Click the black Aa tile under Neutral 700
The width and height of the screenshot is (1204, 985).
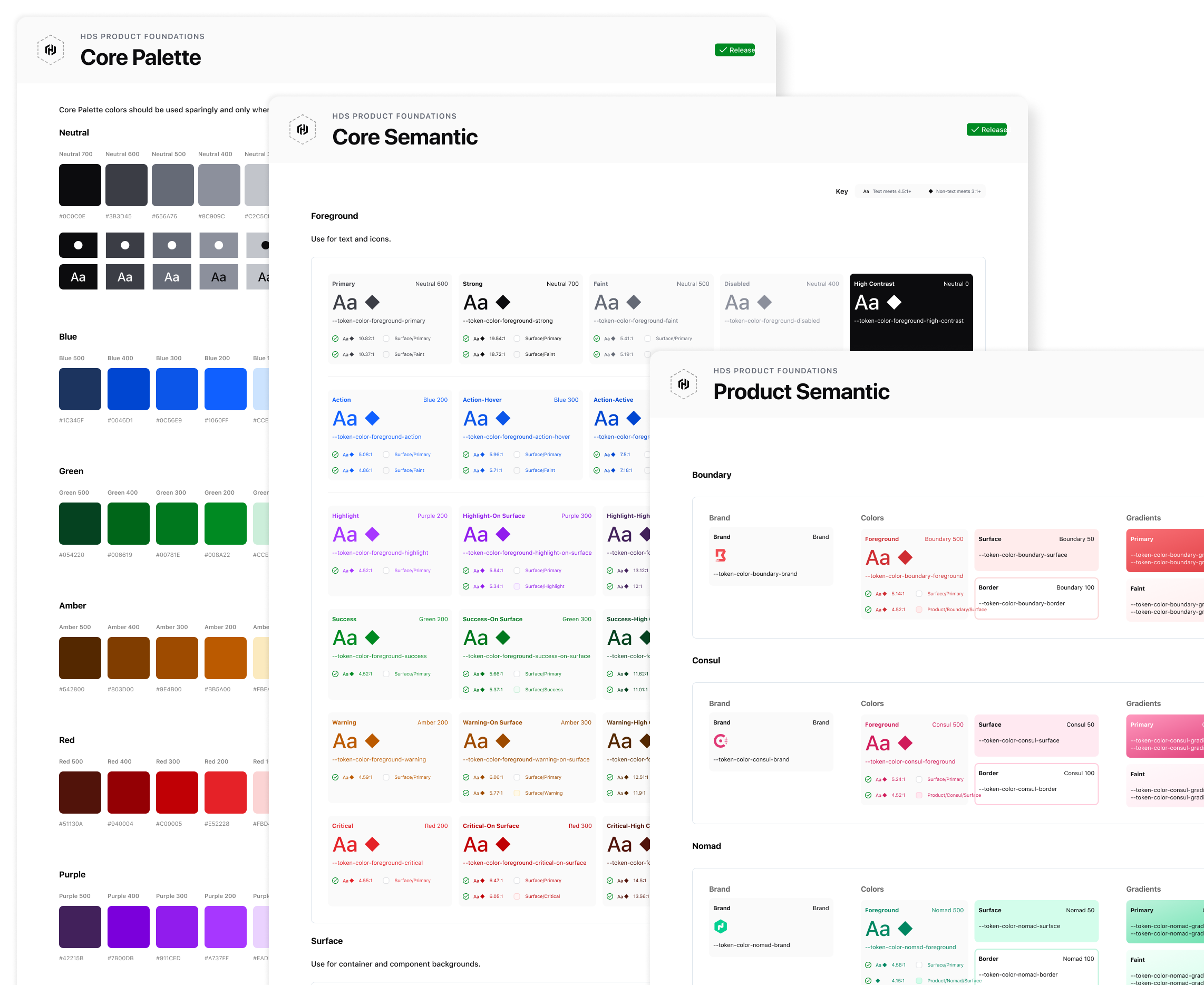pos(78,277)
